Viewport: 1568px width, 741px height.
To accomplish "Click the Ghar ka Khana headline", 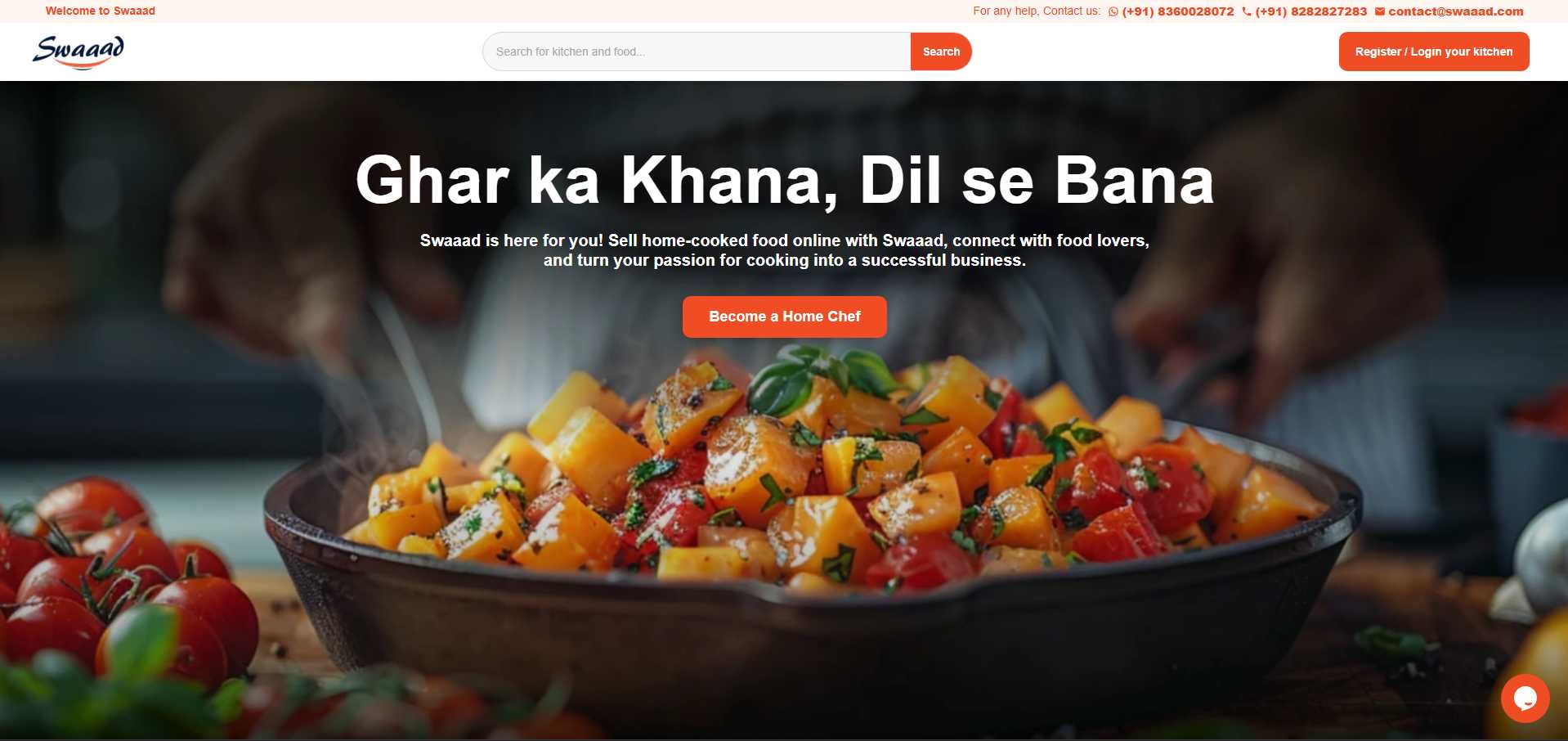I will pos(784,180).
